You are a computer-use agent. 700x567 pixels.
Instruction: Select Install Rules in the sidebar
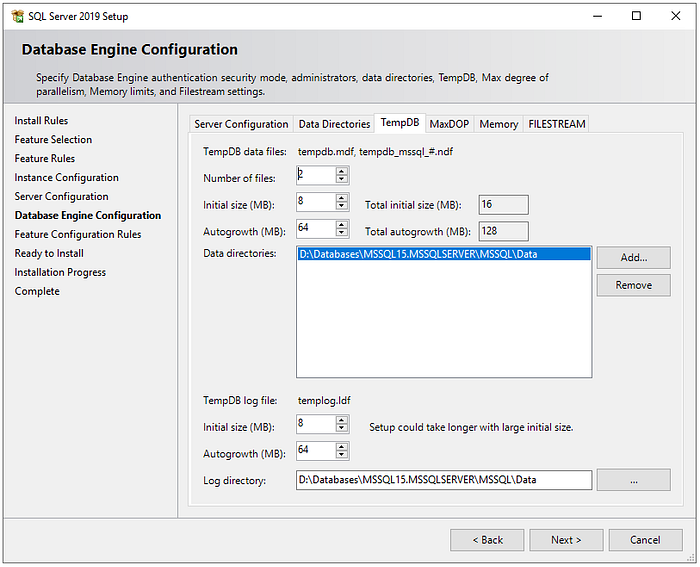coord(41,121)
